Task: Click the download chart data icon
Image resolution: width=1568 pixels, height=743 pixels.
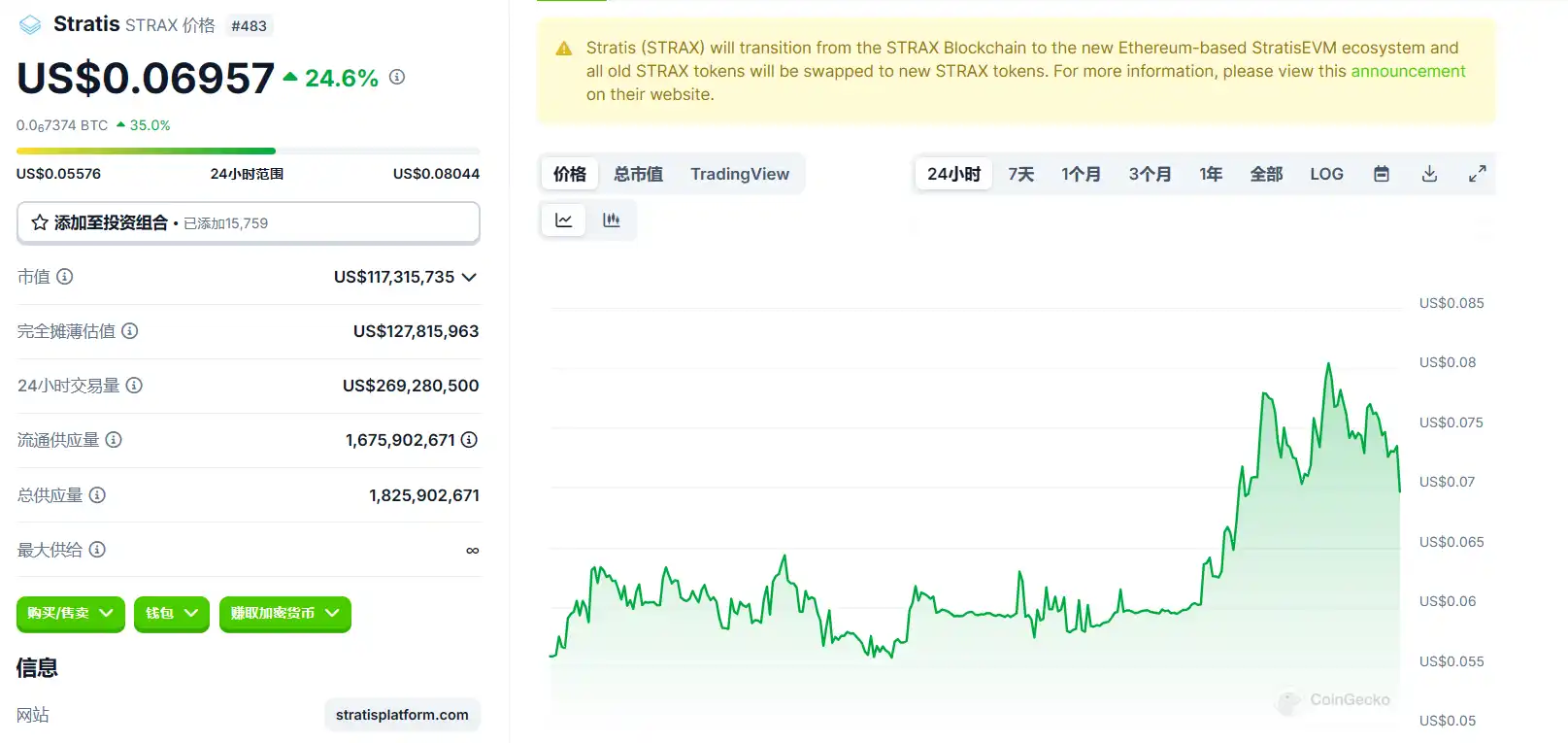Action: 1429,174
